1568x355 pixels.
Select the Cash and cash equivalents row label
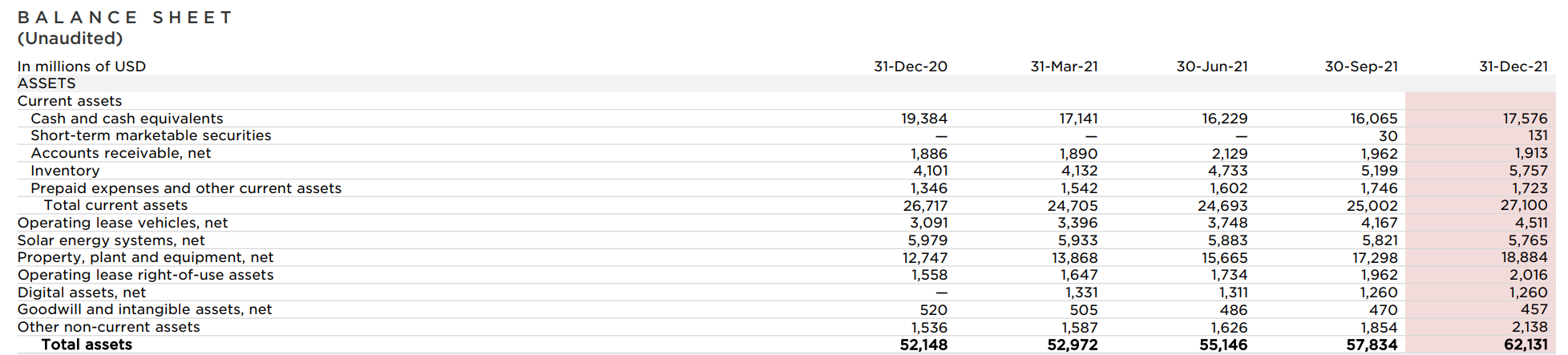(x=127, y=119)
